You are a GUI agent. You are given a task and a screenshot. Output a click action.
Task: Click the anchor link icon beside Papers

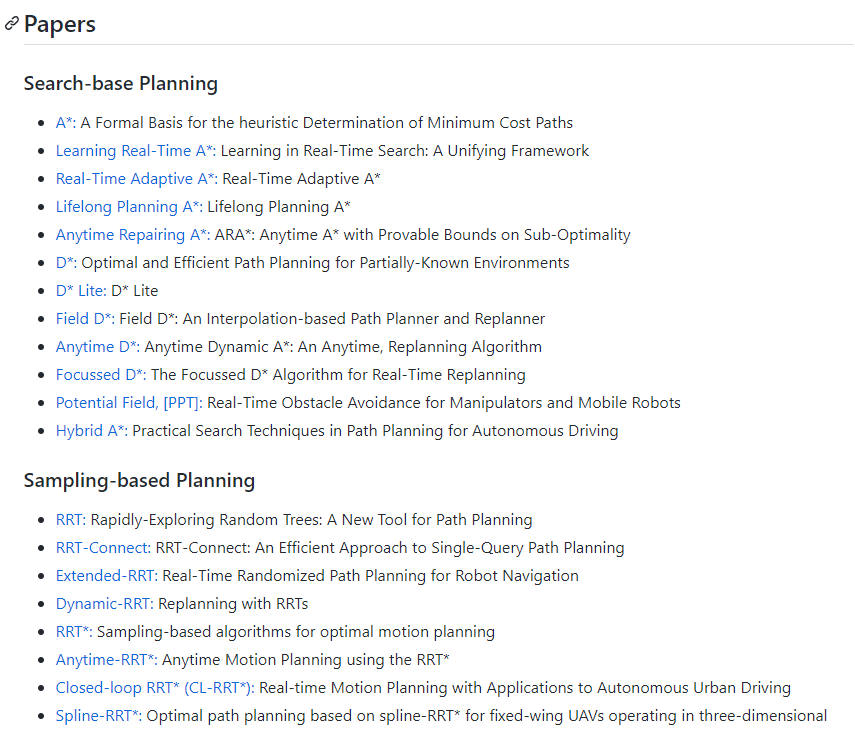(12, 24)
